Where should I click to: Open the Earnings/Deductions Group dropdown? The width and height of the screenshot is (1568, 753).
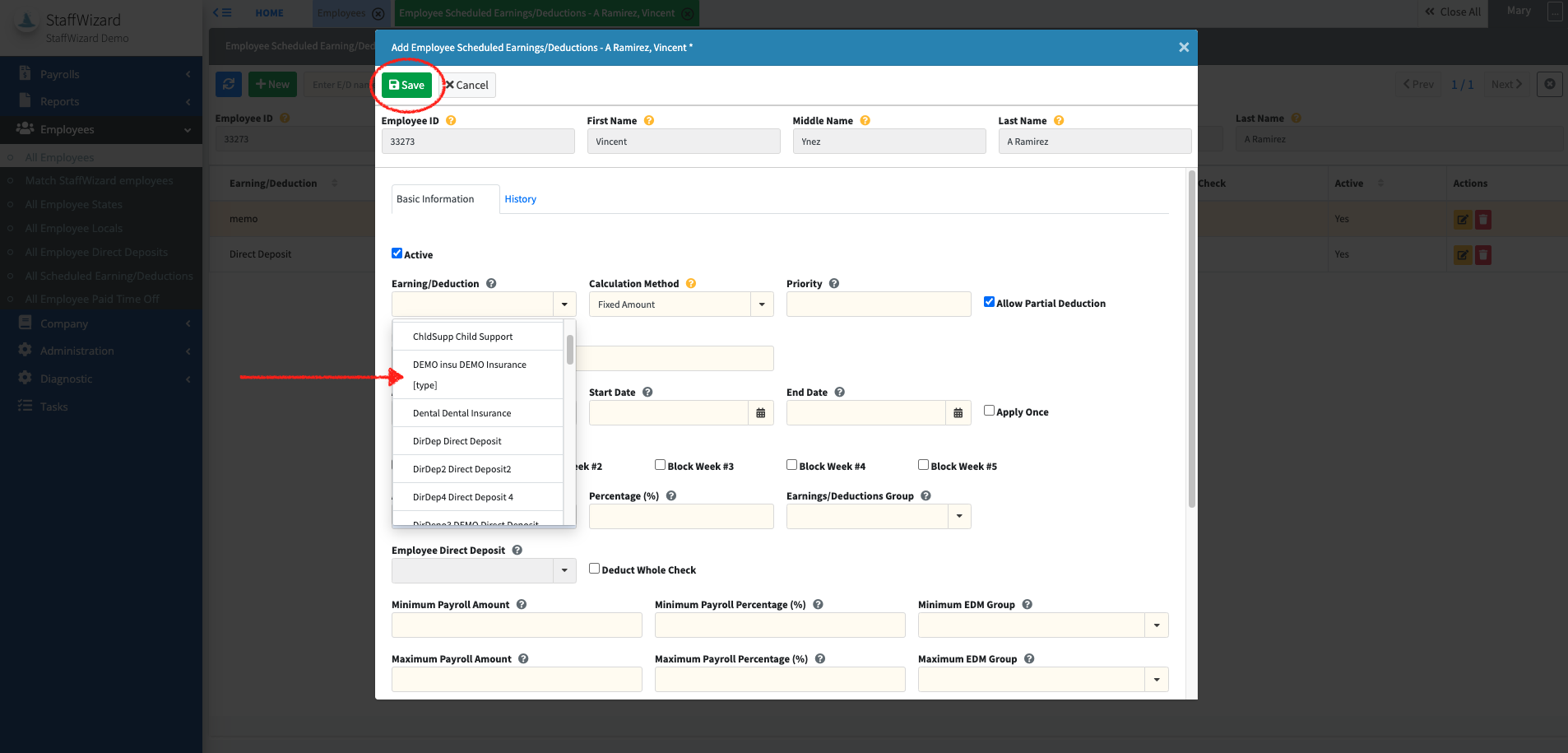(959, 517)
